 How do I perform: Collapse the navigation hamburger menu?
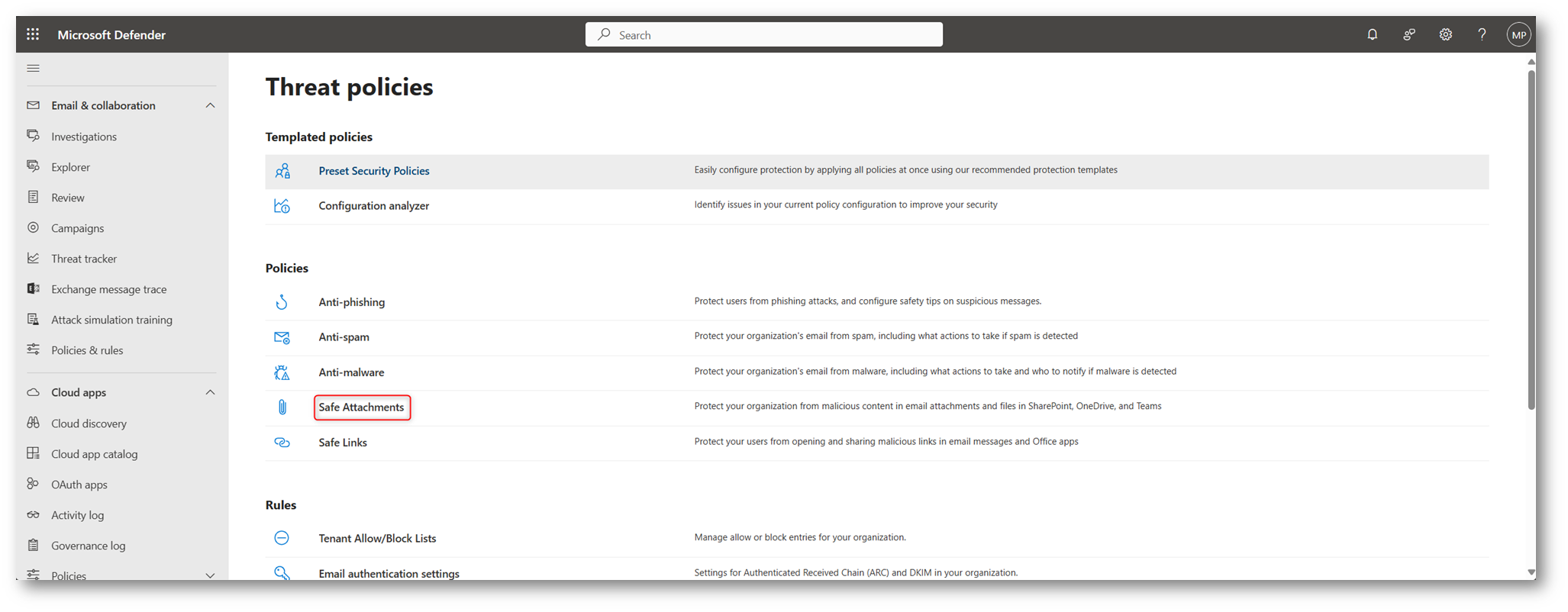point(33,69)
